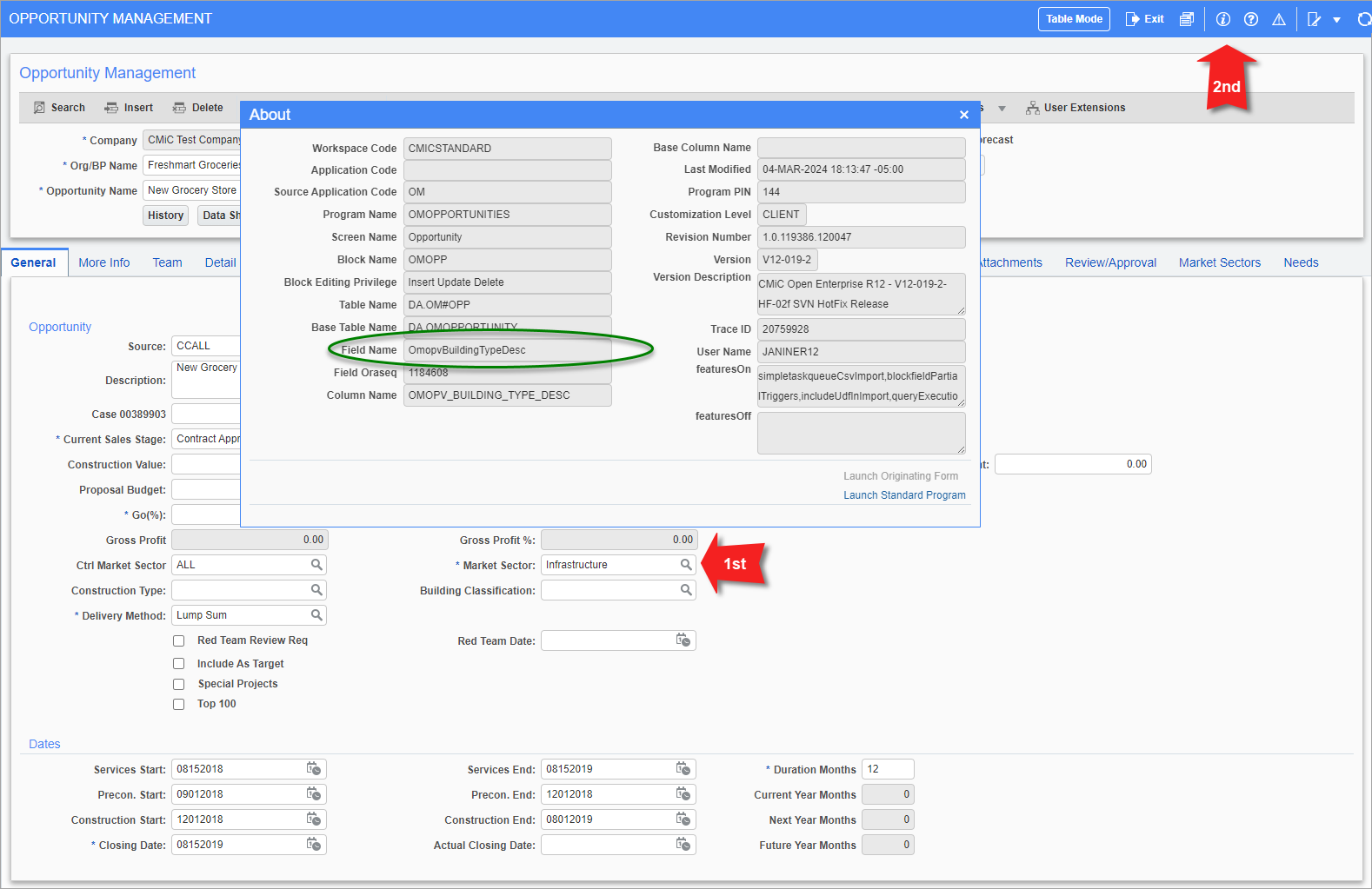Screen dimensions: 1372x889
Task: Exit the Opportunity Management screen
Action: (1144, 19)
